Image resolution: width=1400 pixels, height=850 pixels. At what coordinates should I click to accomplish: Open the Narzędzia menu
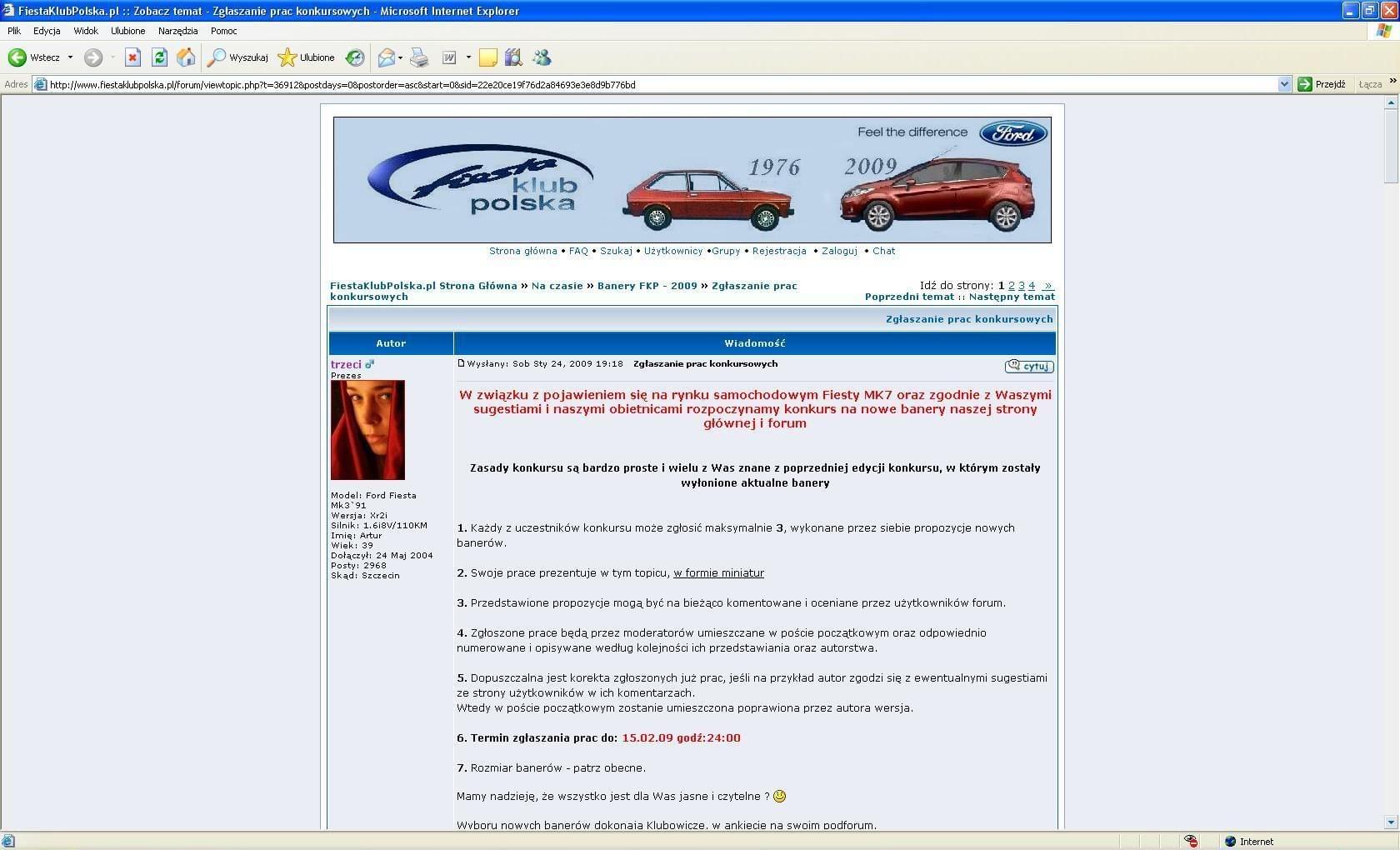coord(178,31)
